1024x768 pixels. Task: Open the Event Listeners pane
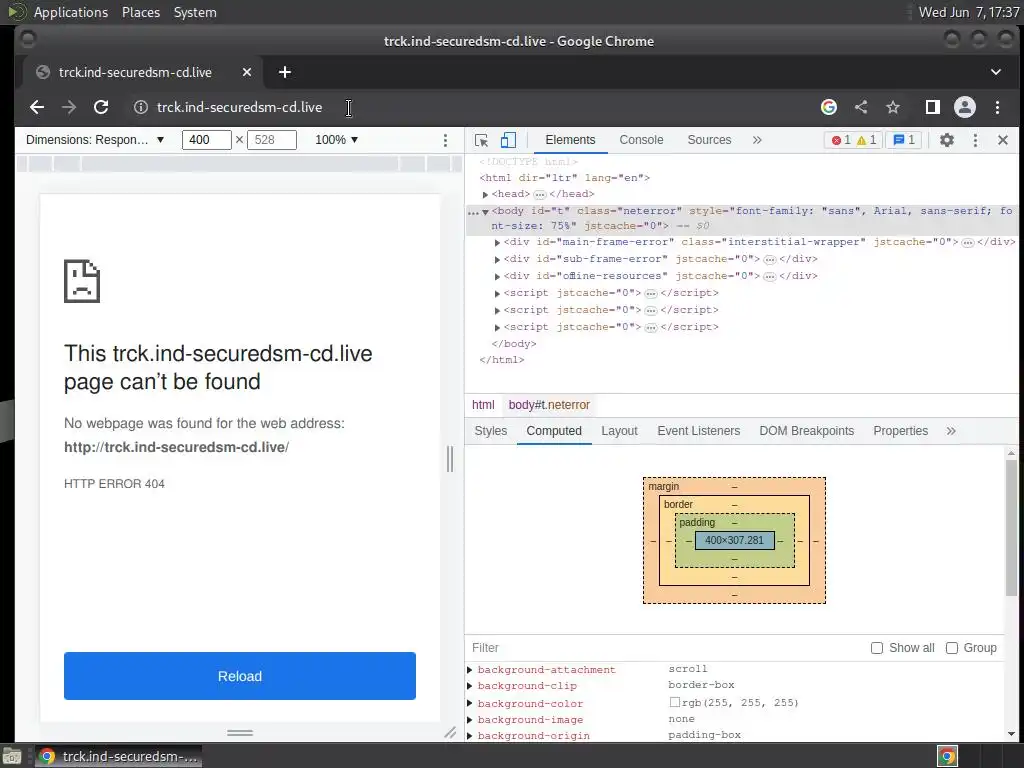pyautogui.click(x=699, y=431)
